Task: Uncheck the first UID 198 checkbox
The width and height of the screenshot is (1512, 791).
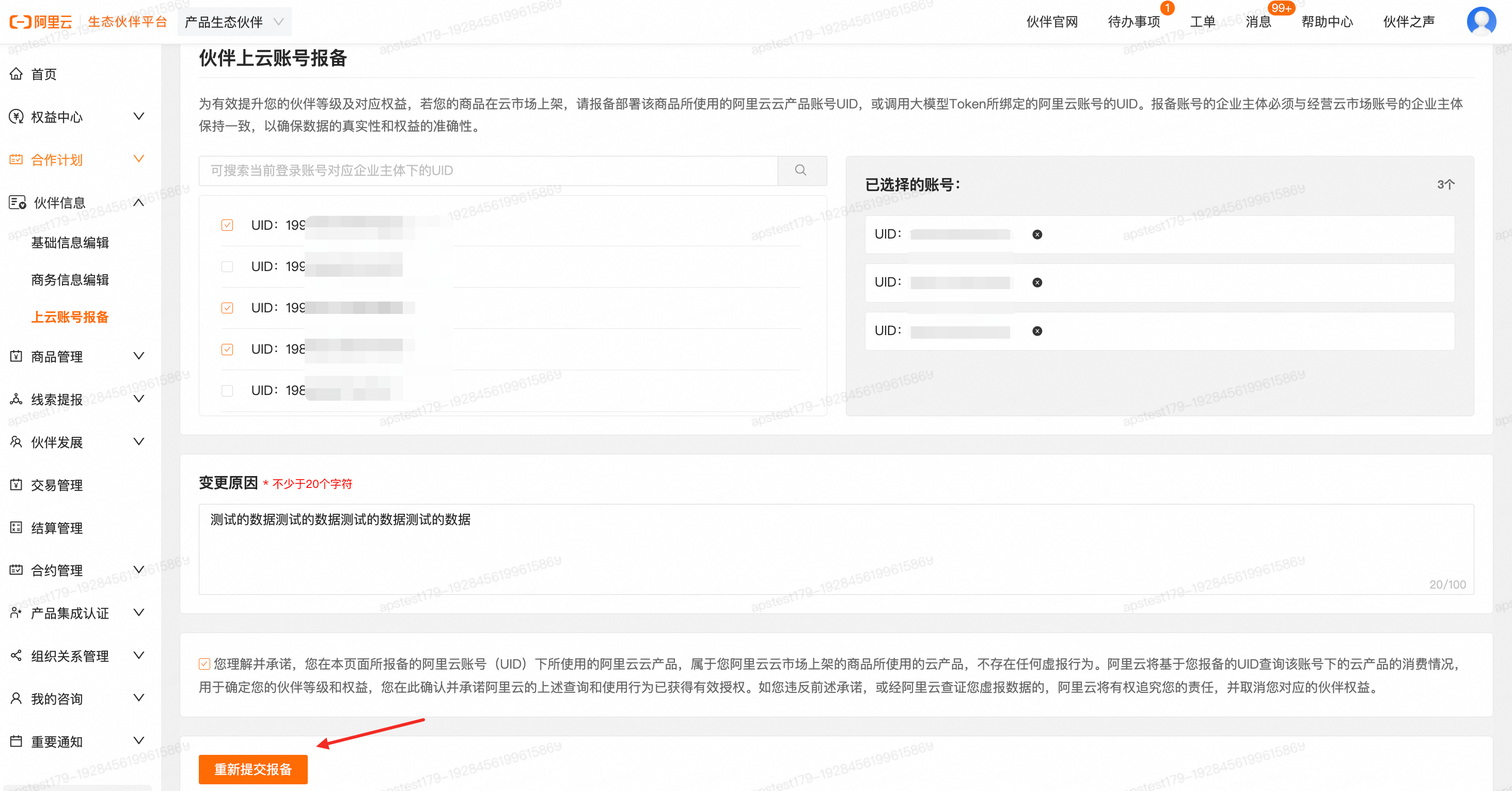Action: click(x=227, y=349)
